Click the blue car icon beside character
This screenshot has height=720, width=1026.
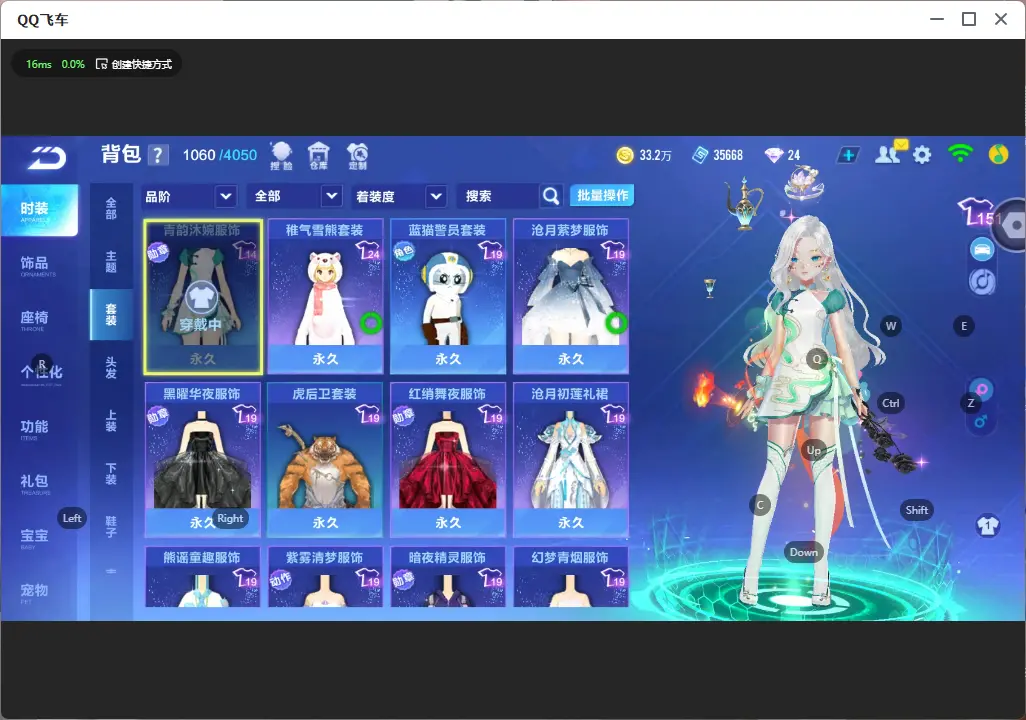click(982, 249)
